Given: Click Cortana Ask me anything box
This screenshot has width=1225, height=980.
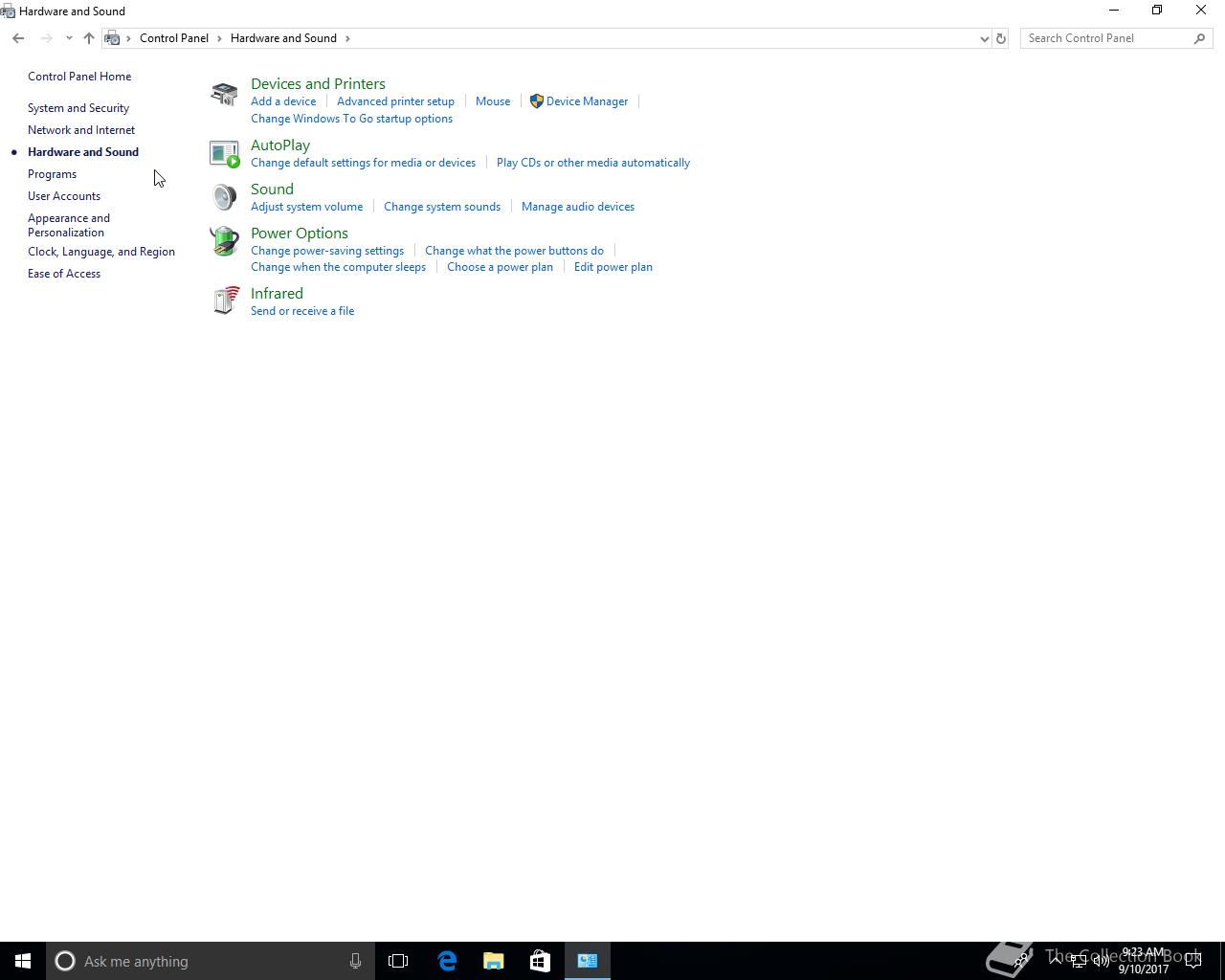Looking at the screenshot, I should (209, 961).
